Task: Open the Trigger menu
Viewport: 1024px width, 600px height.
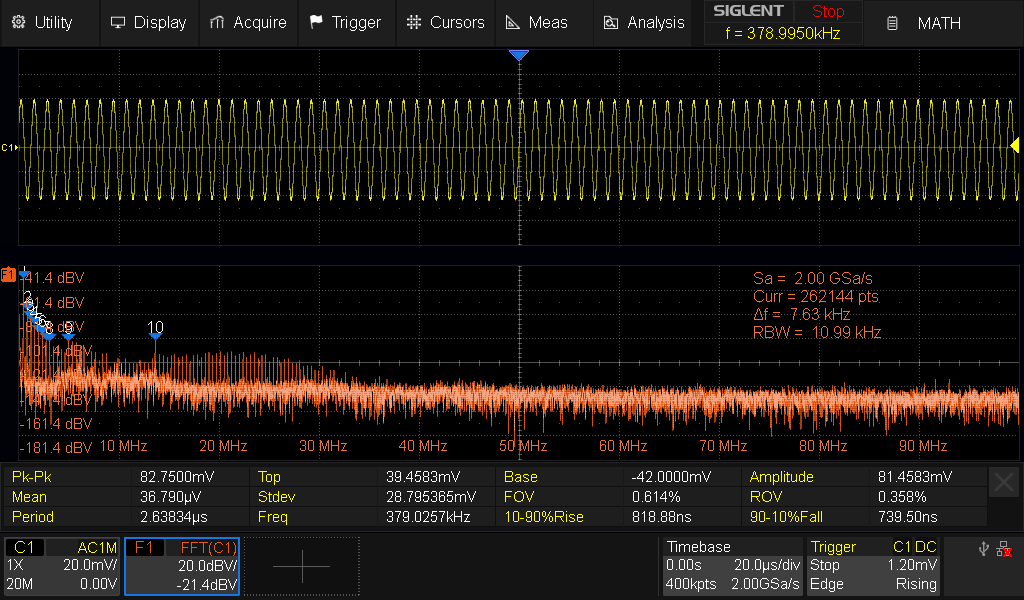Action: coord(345,22)
